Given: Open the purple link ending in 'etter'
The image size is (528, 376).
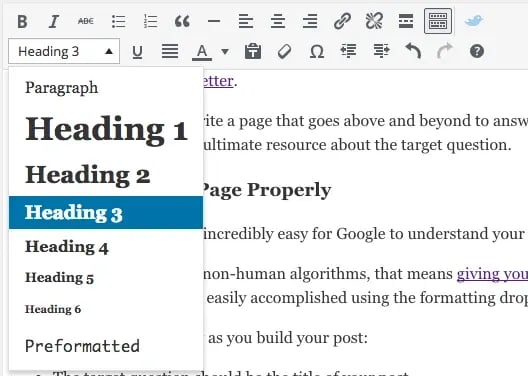Looking at the screenshot, I should (x=218, y=81).
